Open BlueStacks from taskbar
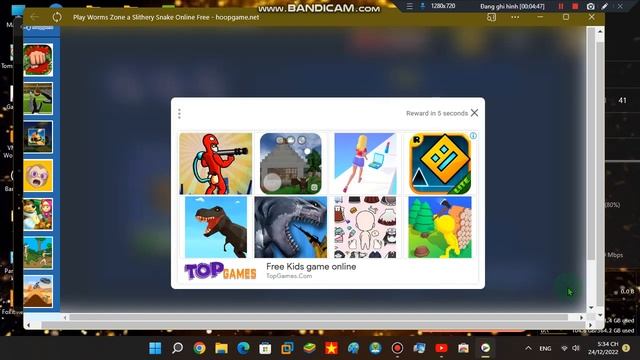Screen dimensions: 640x360 coord(309,348)
